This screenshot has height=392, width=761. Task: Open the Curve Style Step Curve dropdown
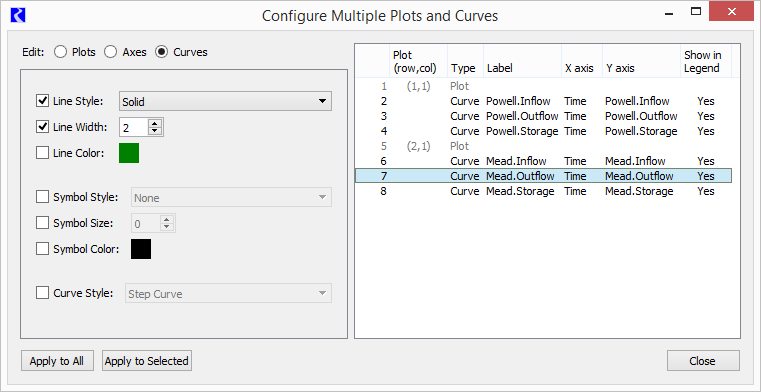pyautogui.click(x=228, y=294)
